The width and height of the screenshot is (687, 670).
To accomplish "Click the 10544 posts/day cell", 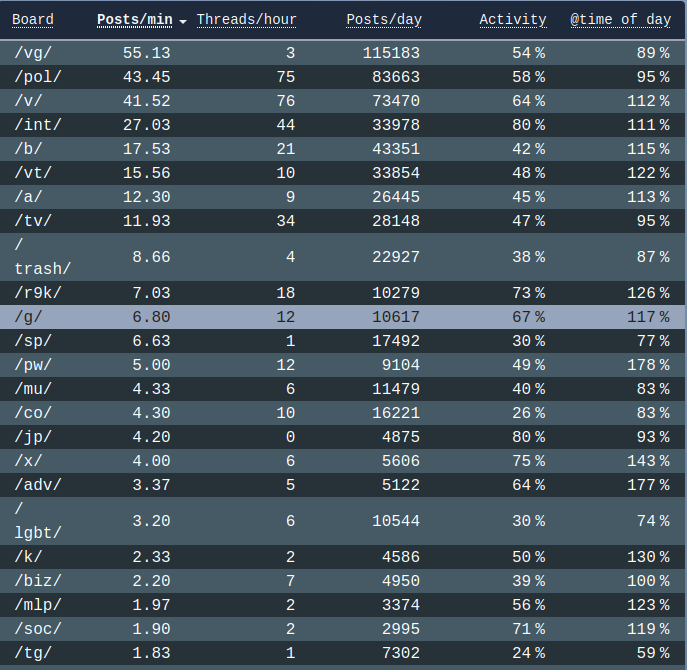I will coord(396,521).
